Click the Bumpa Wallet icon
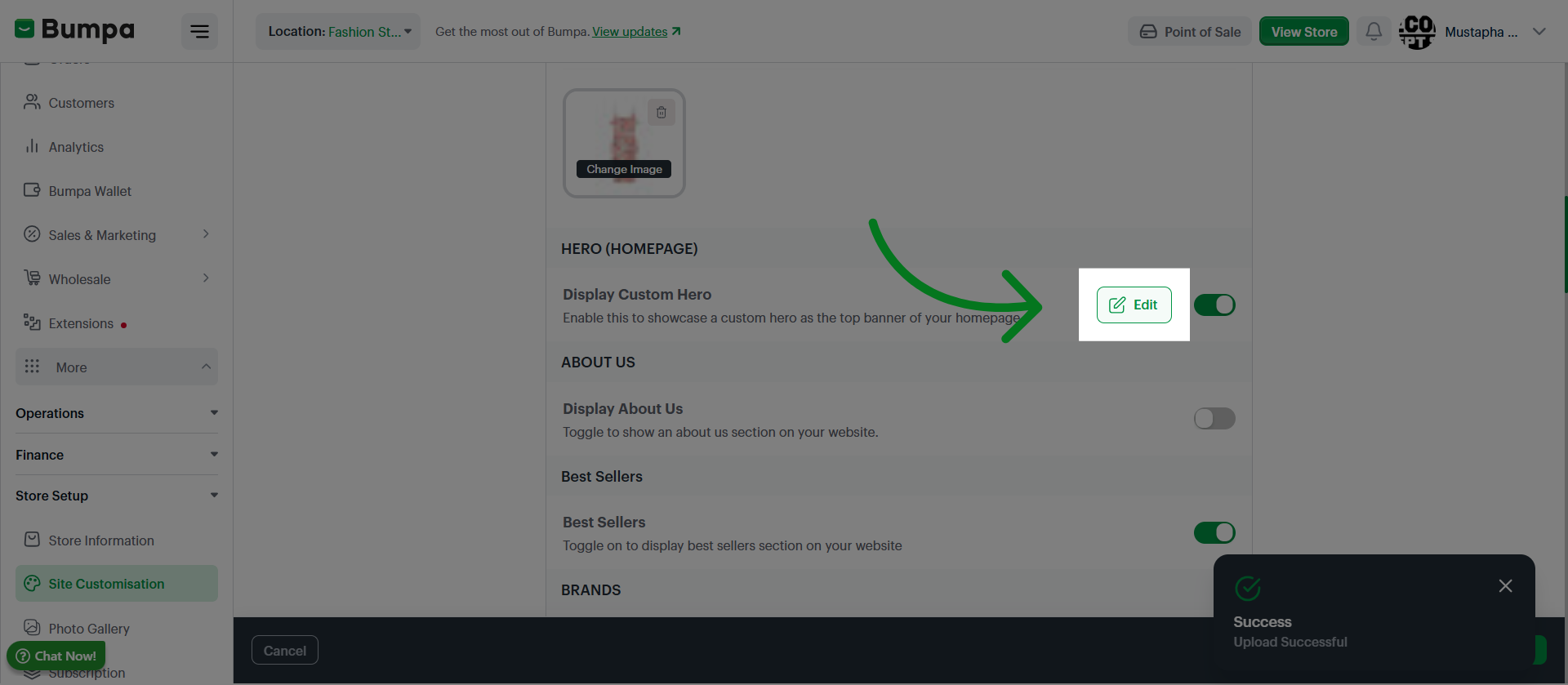Screen dimensions: 1568x685 (32, 190)
